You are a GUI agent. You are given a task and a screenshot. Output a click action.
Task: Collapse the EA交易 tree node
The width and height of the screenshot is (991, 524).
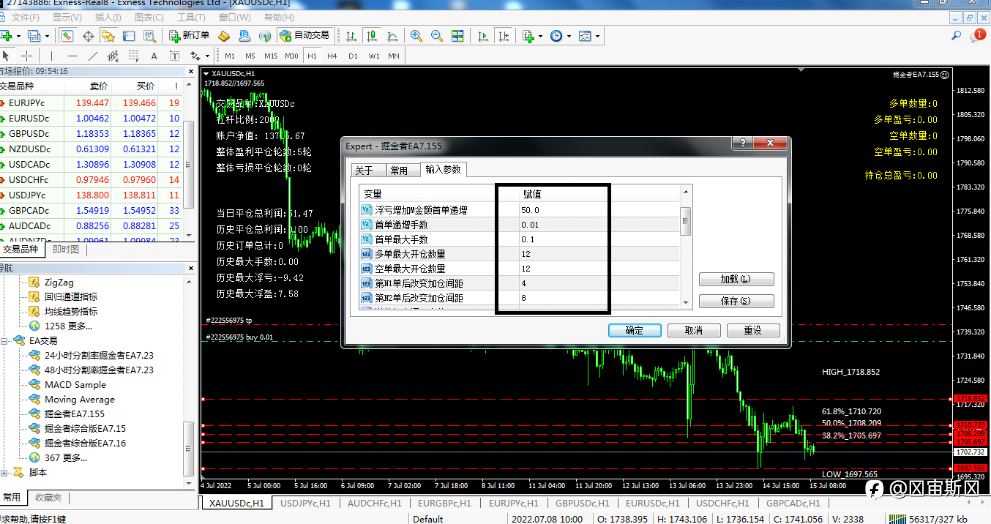(x=5, y=341)
